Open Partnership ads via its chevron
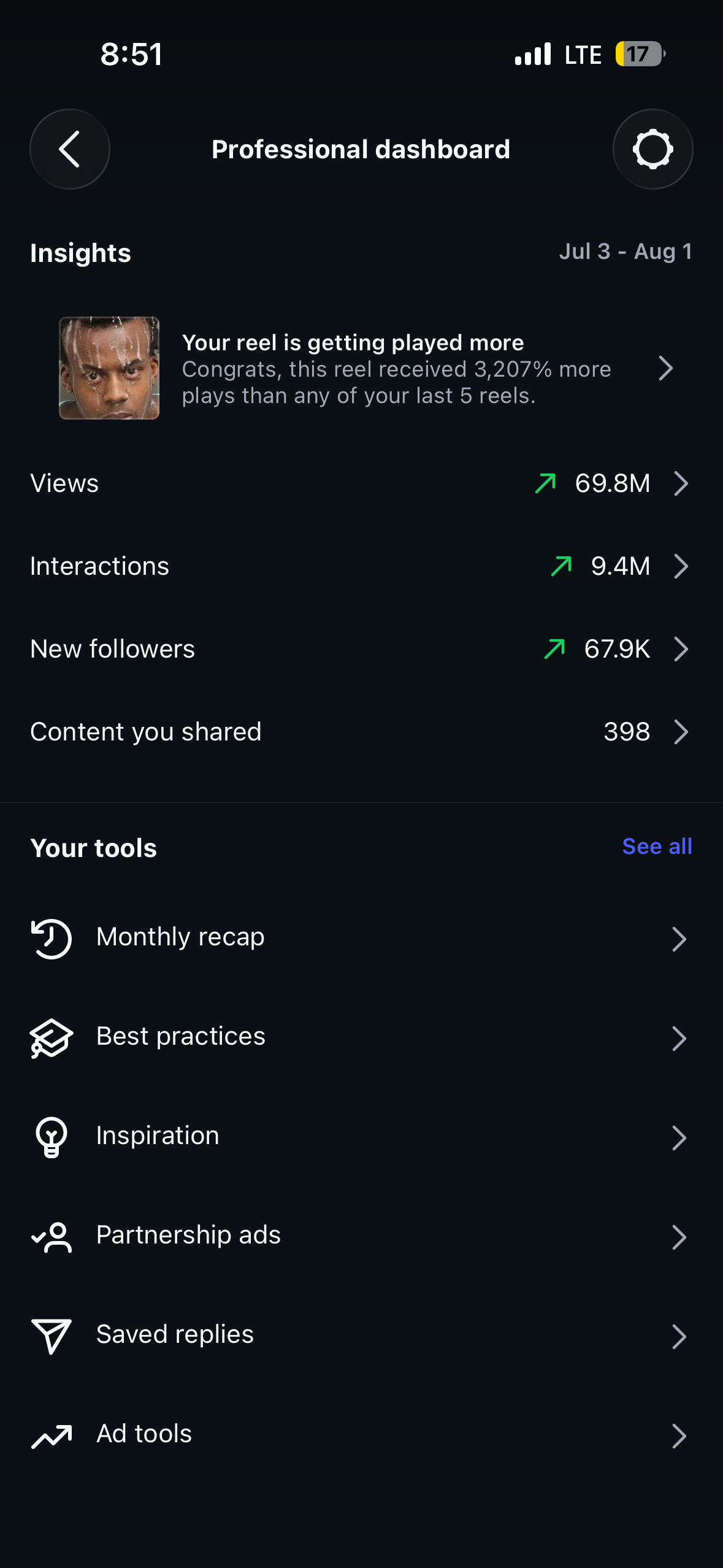The width and height of the screenshot is (723, 1568). pyautogui.click(x=679, y=1237)
